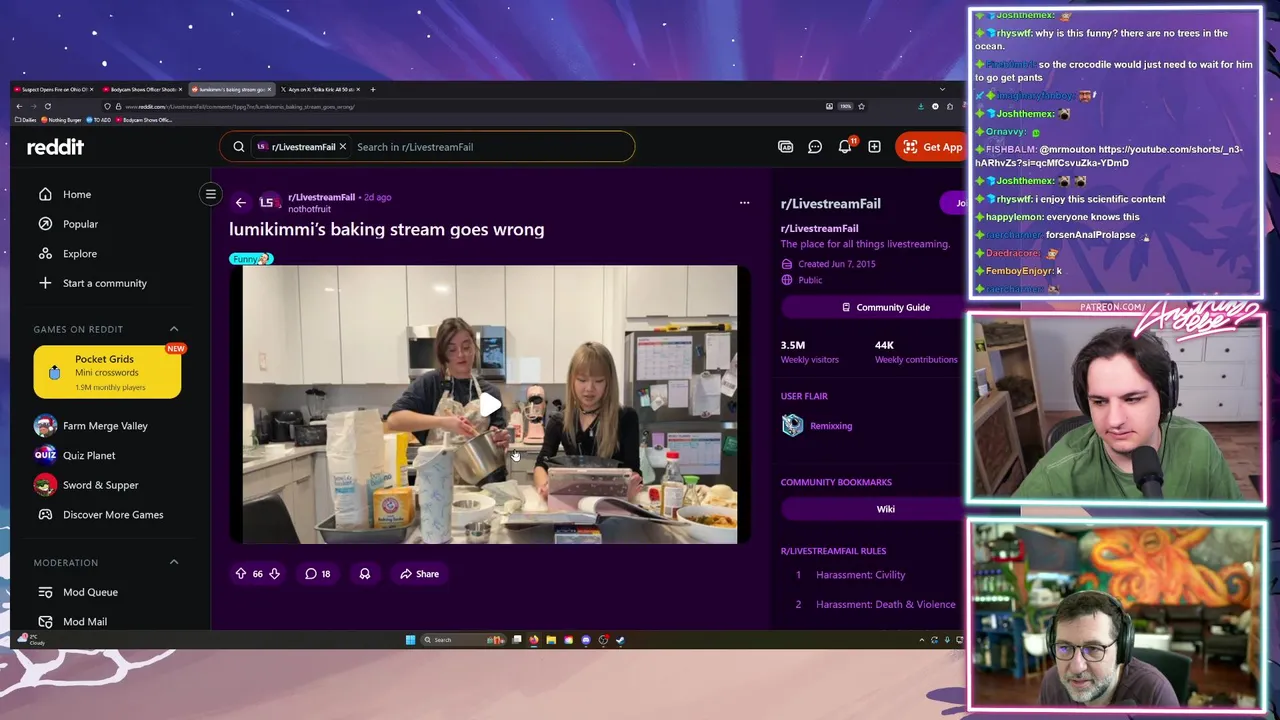
Task: Open a new browser tab
Action: (372, 89)
